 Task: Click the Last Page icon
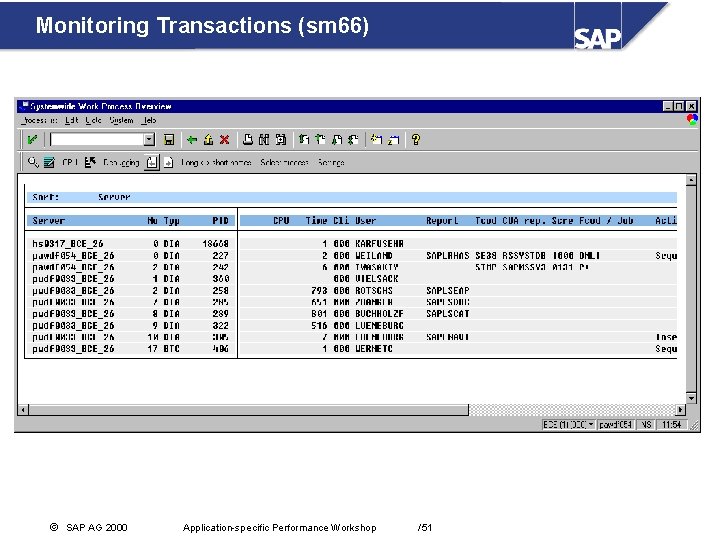point(353,140)
